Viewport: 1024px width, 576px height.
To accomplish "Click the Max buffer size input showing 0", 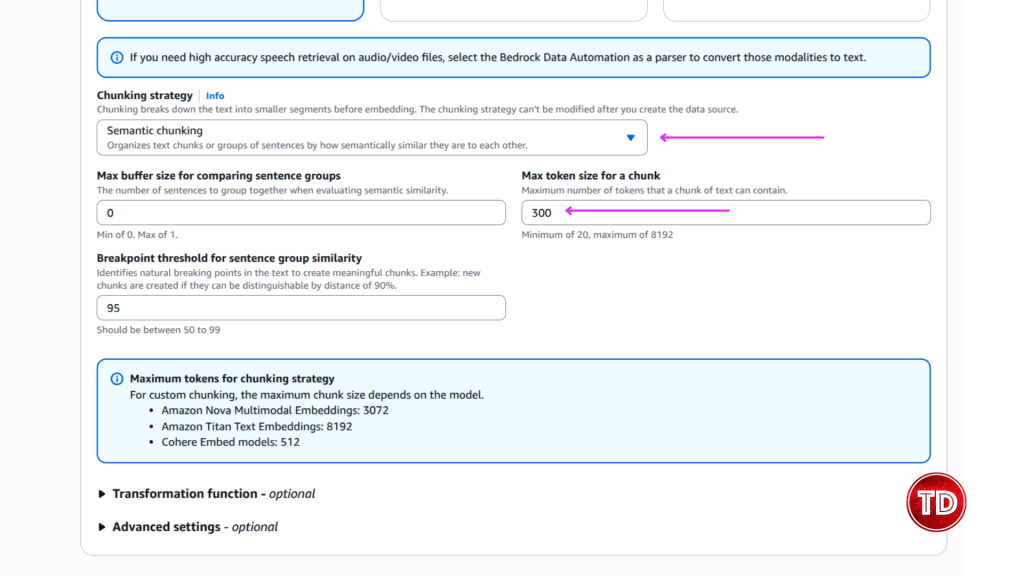I will [x=300, y=212].
